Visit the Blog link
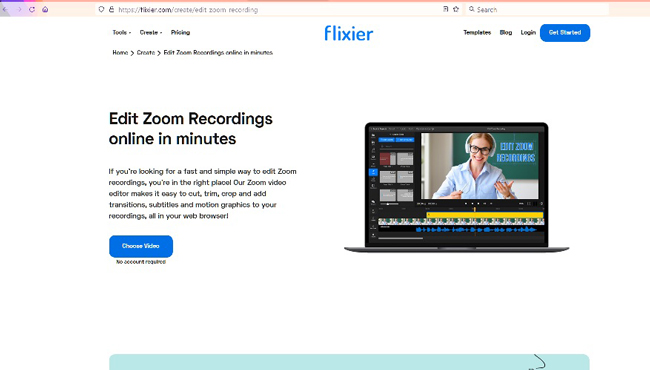650x370 pixels. pyautogui.click(x=506, y=32)
